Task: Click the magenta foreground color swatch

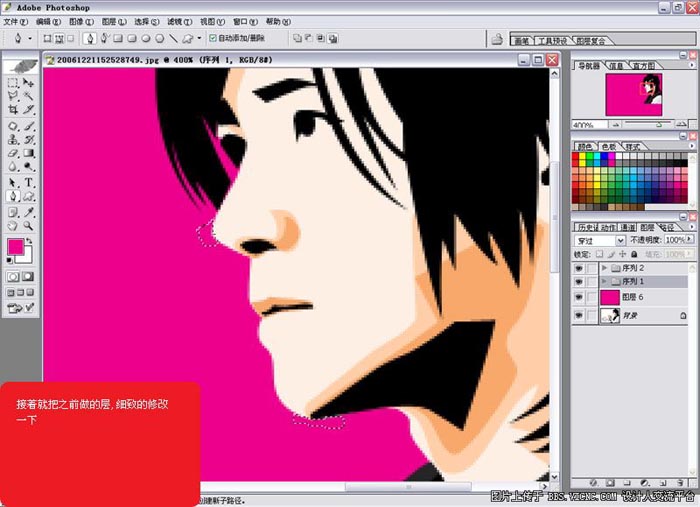Action: pos(17,246)
